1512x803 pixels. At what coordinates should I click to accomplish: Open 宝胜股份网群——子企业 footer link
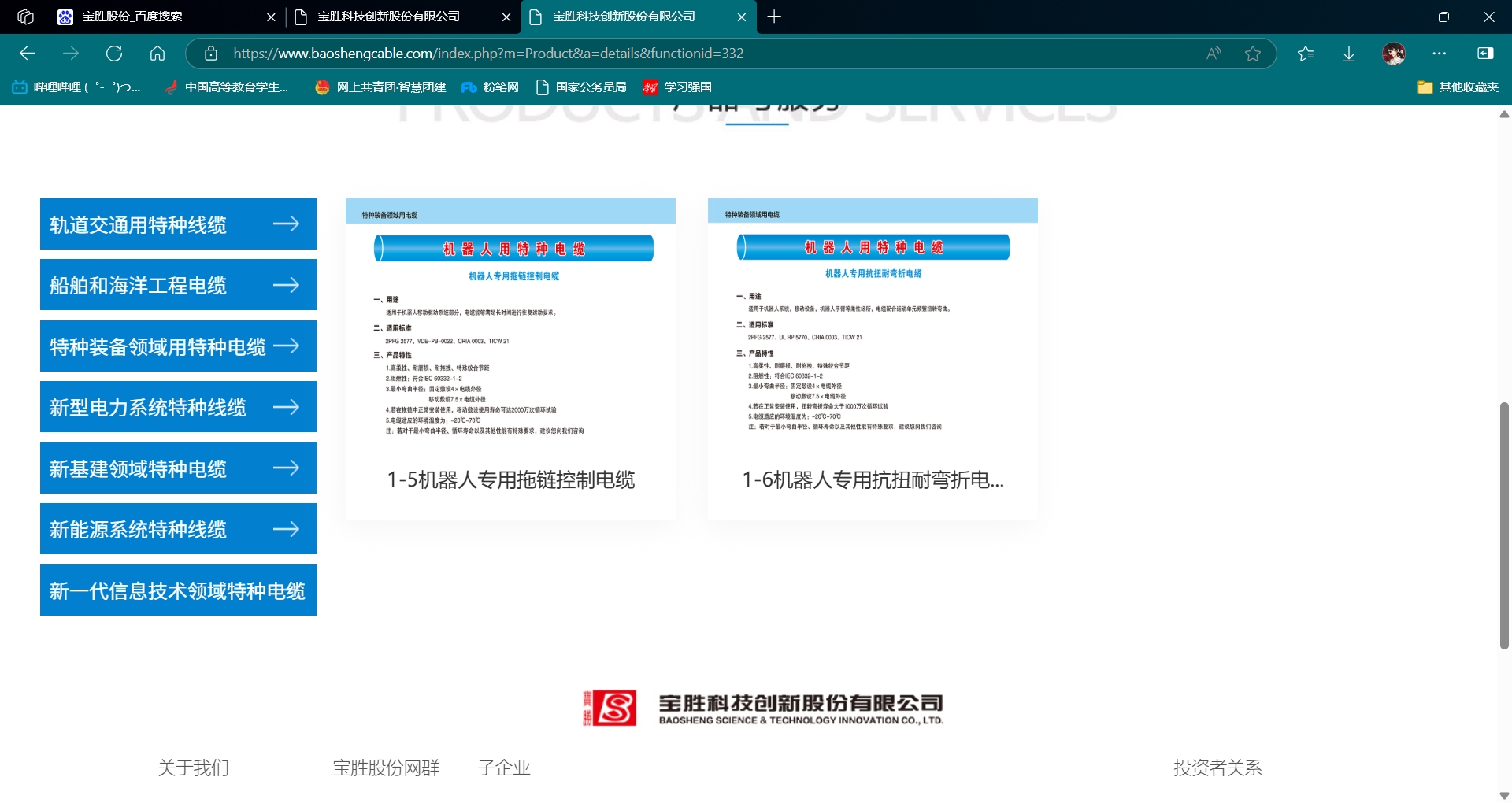[432, 768]
